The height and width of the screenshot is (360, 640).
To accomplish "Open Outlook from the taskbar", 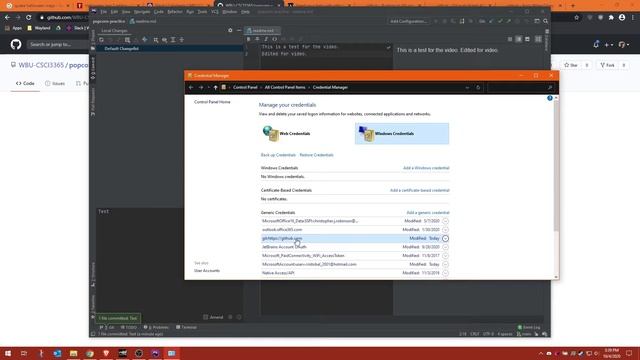I will [x=57, y=353].
